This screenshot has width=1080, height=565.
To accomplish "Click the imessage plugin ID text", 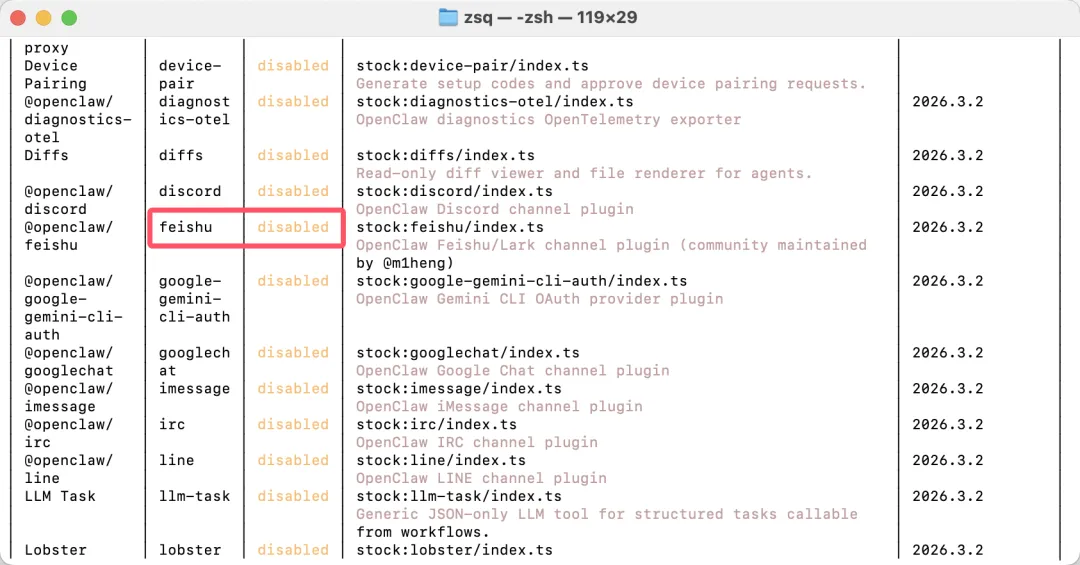I will click(x=195, y=389).
